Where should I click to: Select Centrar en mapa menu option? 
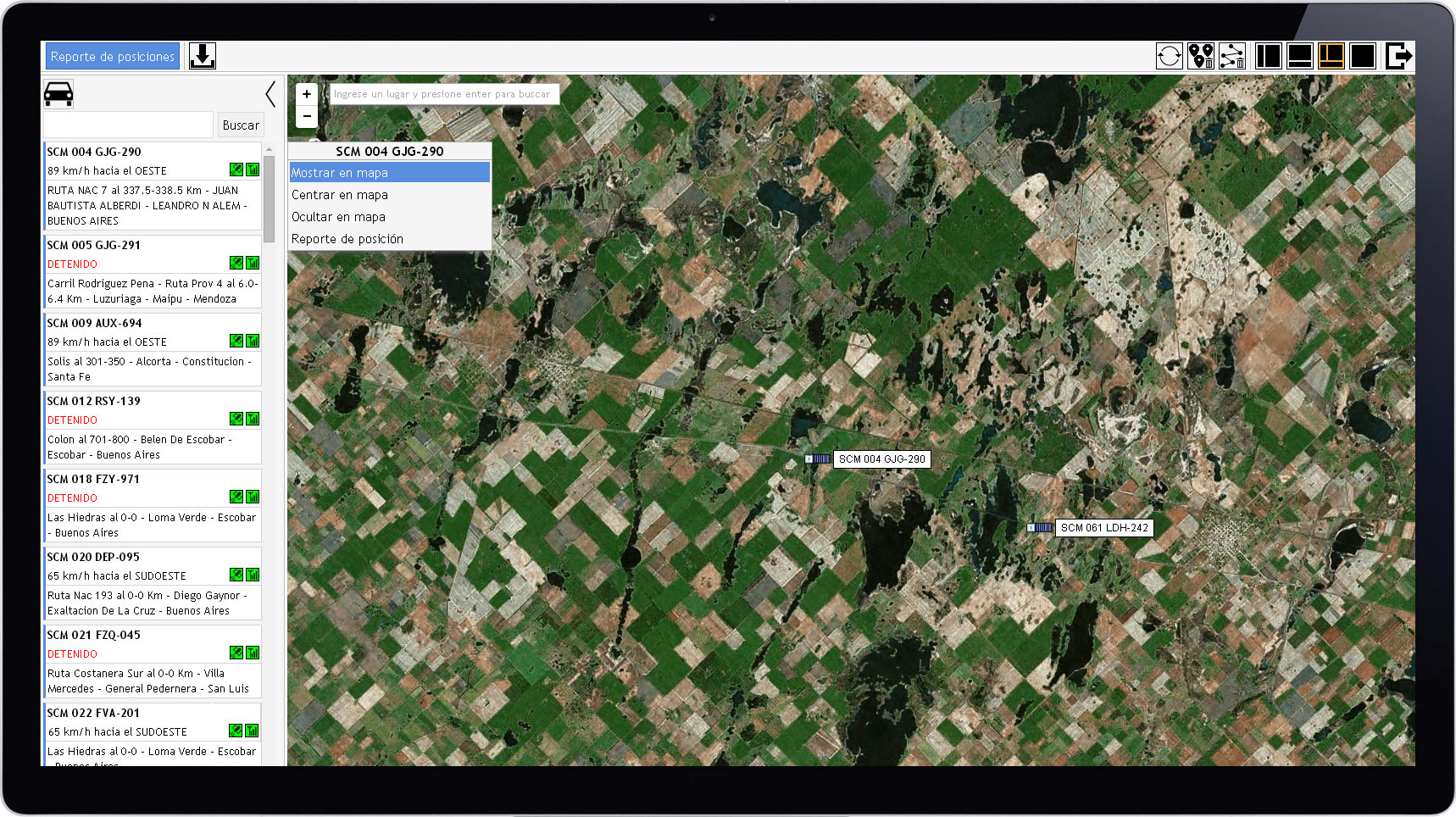[x=390, y=194]
